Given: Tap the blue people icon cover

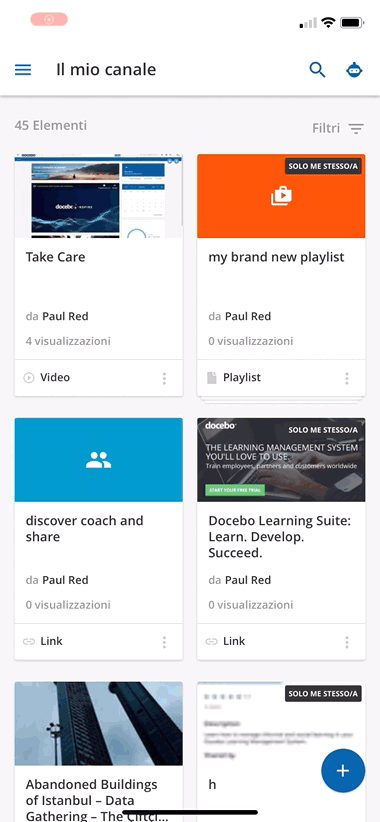Looking at the screenshot, I should 99,460.
